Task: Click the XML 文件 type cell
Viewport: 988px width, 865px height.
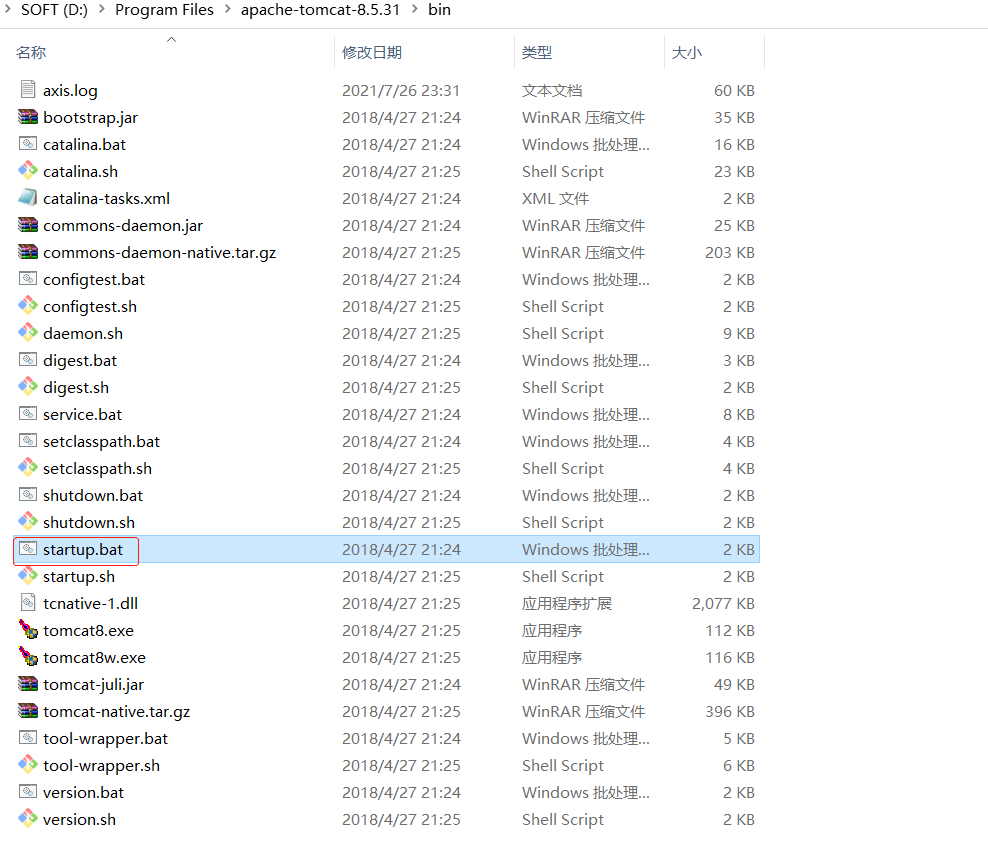Action: click(x=555, y=198)
